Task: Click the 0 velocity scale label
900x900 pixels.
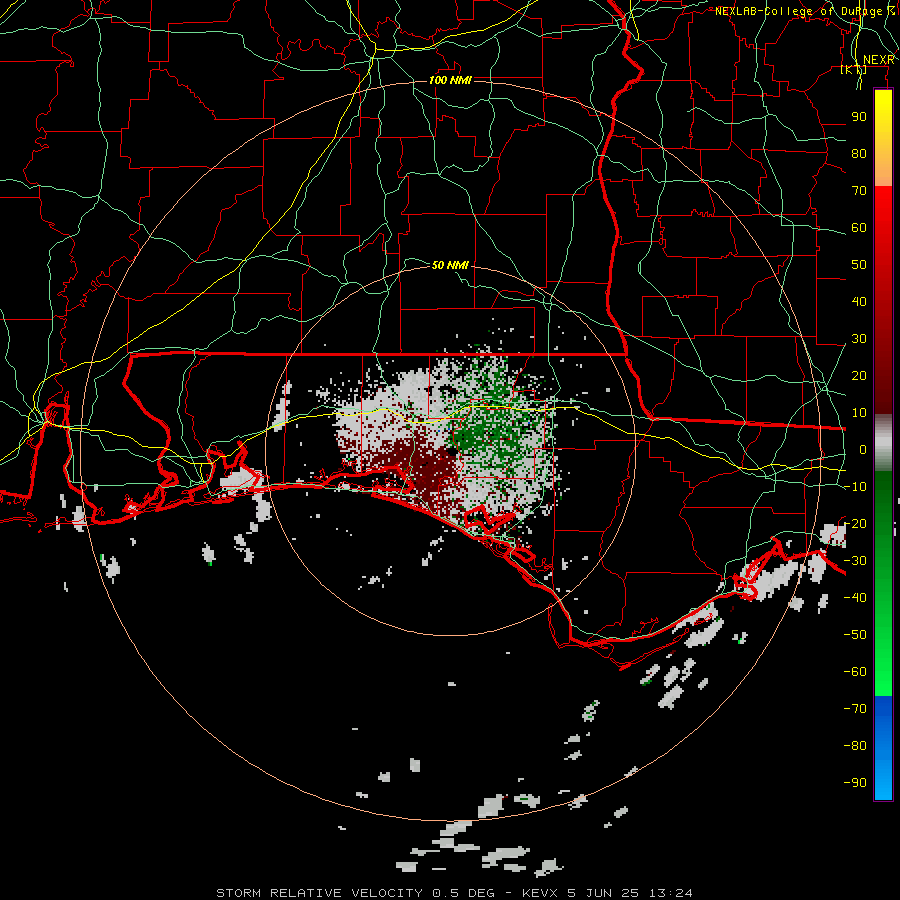Action: pos(863,449)
